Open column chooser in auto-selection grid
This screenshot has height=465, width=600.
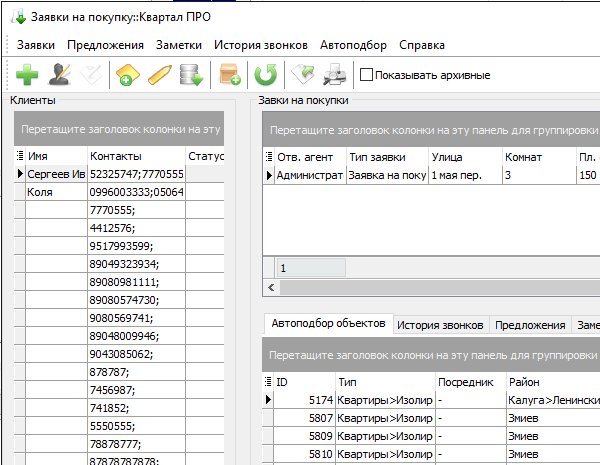(268, 382)
